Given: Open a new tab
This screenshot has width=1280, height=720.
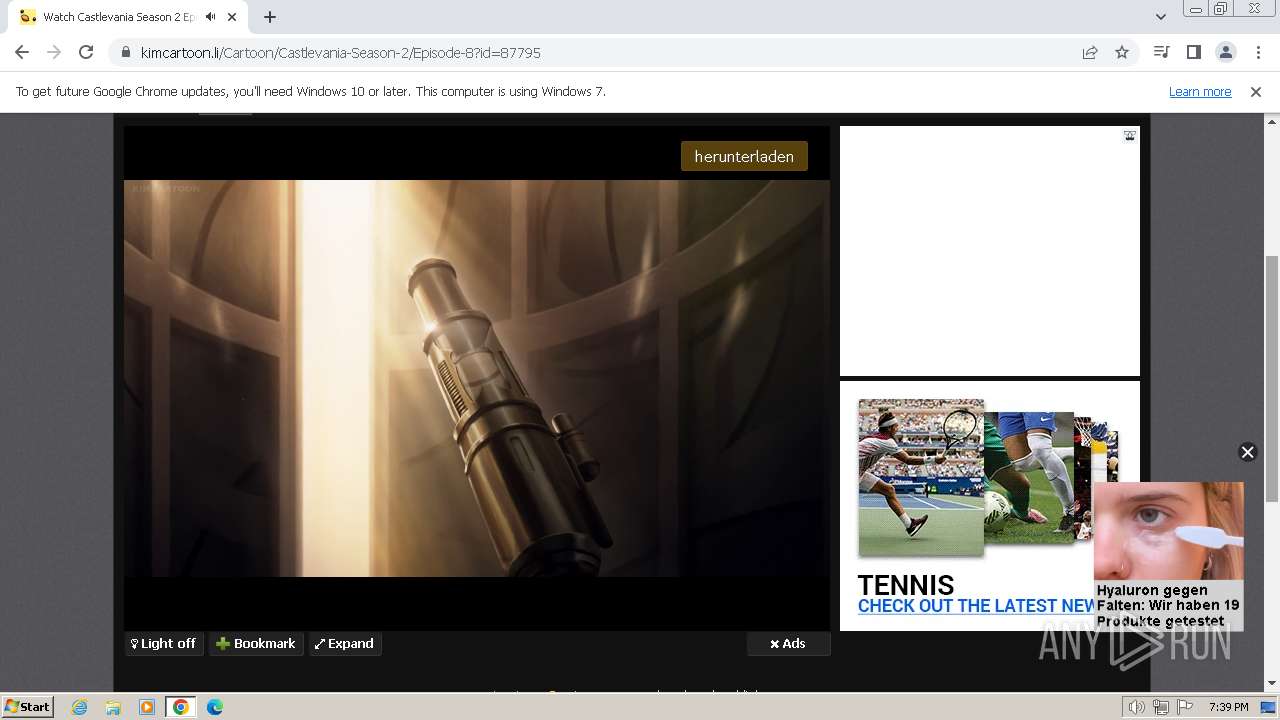Looking at the screenshot, I should (270, 17).
